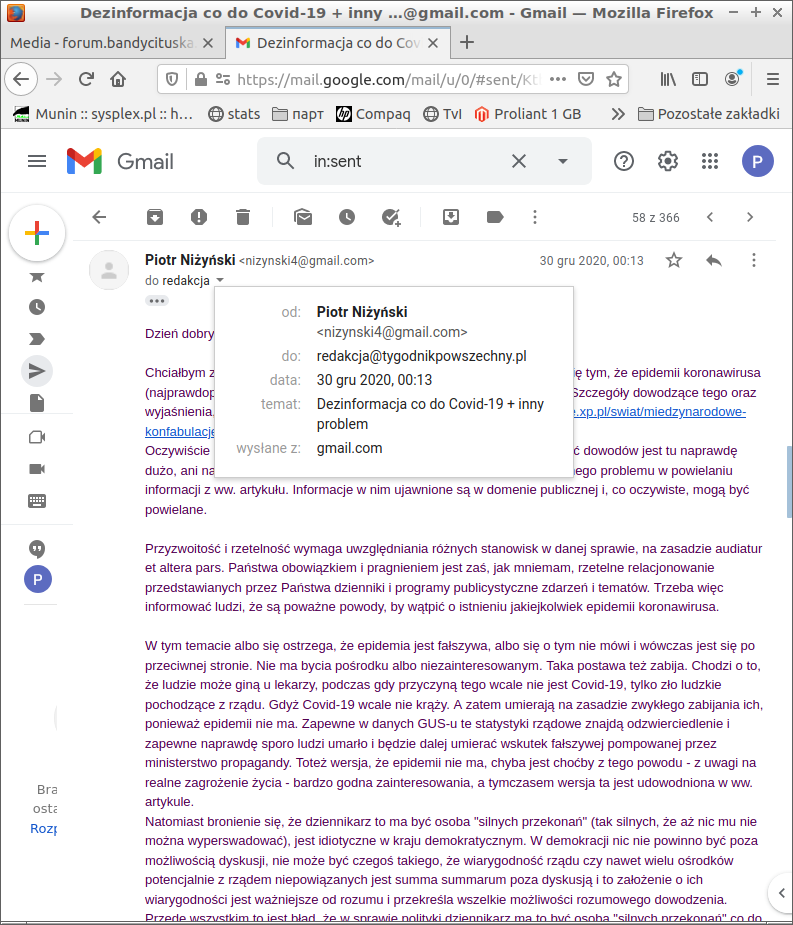Viewport: 793px width, 925px height.
Task: Open Firefox account icon
Action: 732,79
